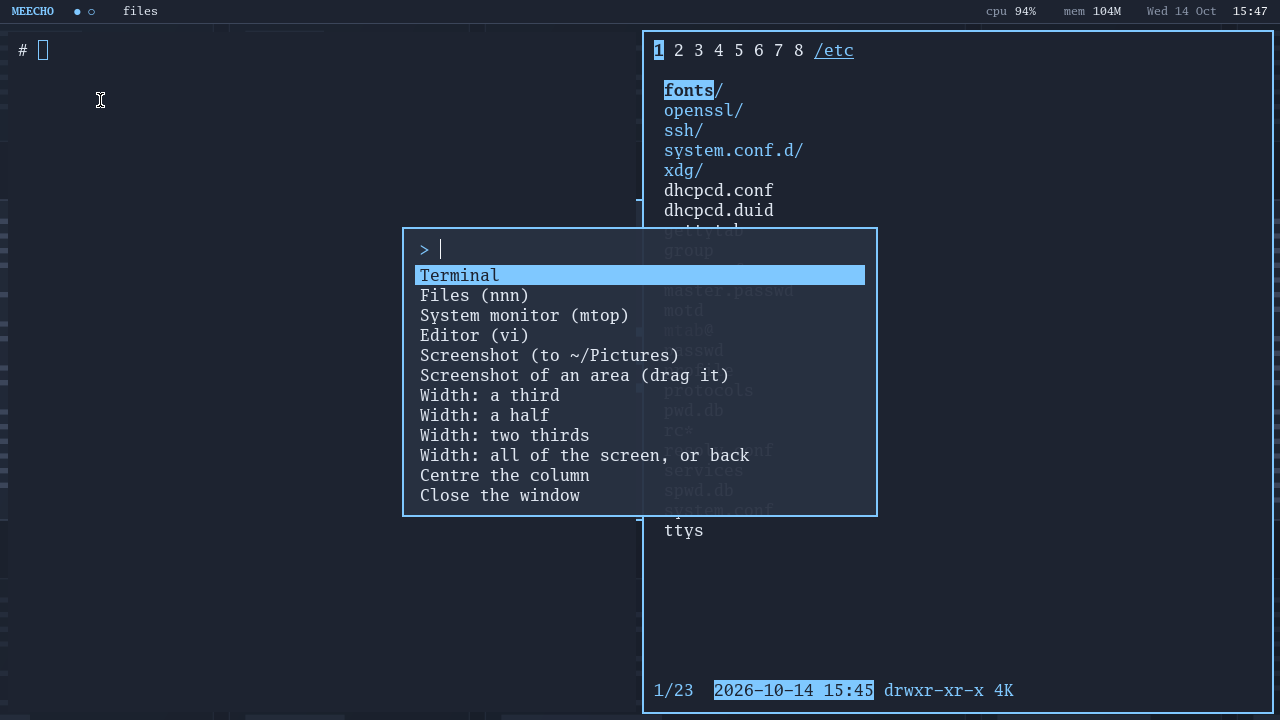Open the system.conf.d/ directory
The height and width of the screenshot is (720, 1280).
point(734,151)
